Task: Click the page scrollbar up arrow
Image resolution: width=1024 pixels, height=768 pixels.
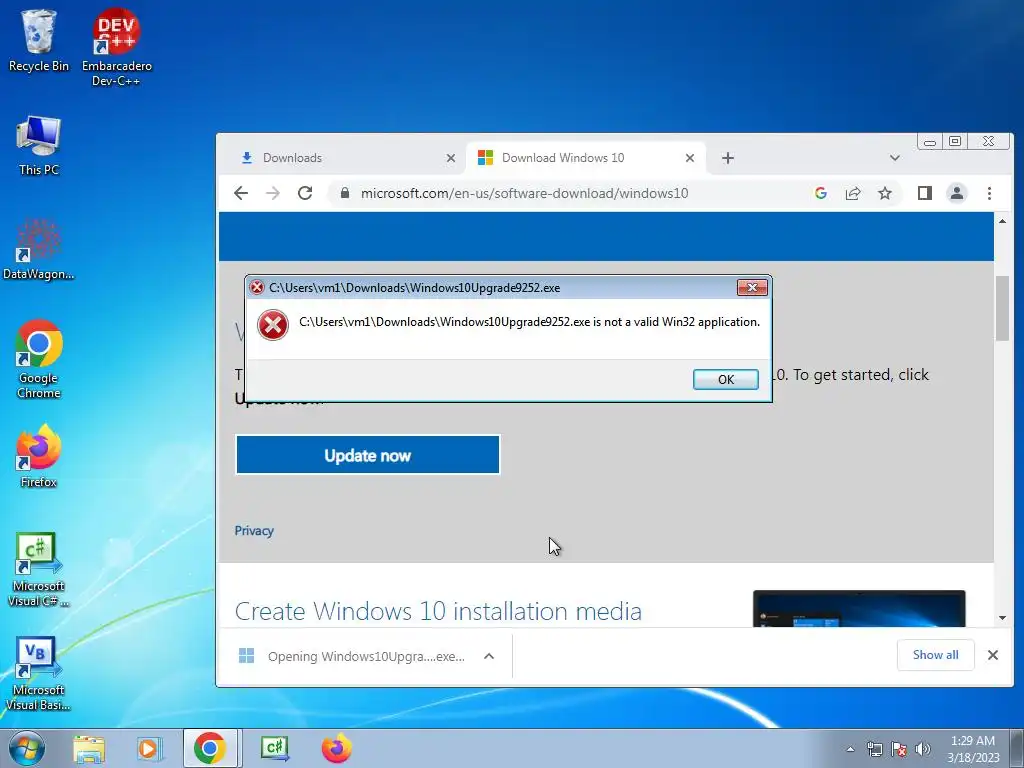Action: click(x=1002, y=221)
